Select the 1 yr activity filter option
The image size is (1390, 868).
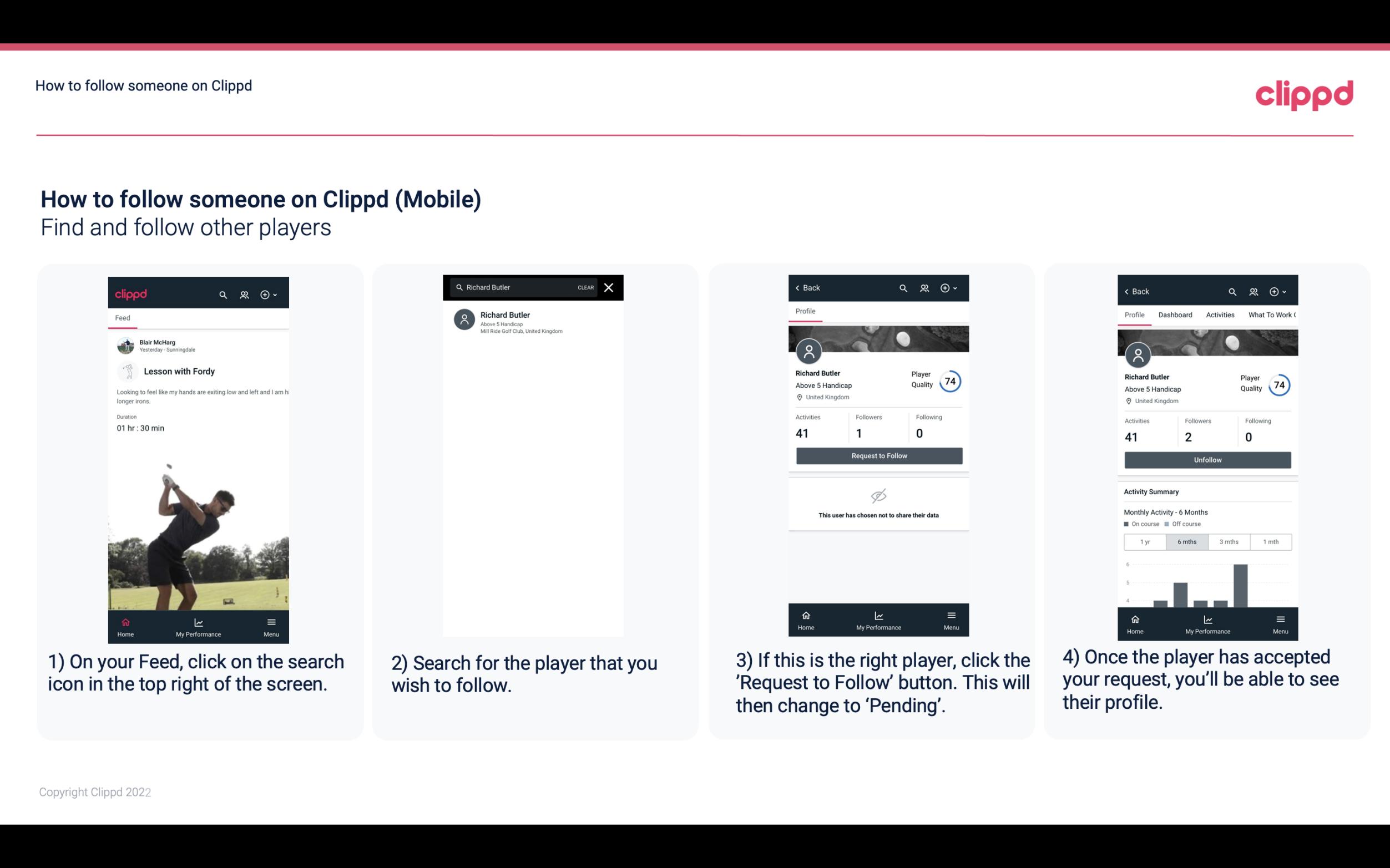click(1145, 541)
